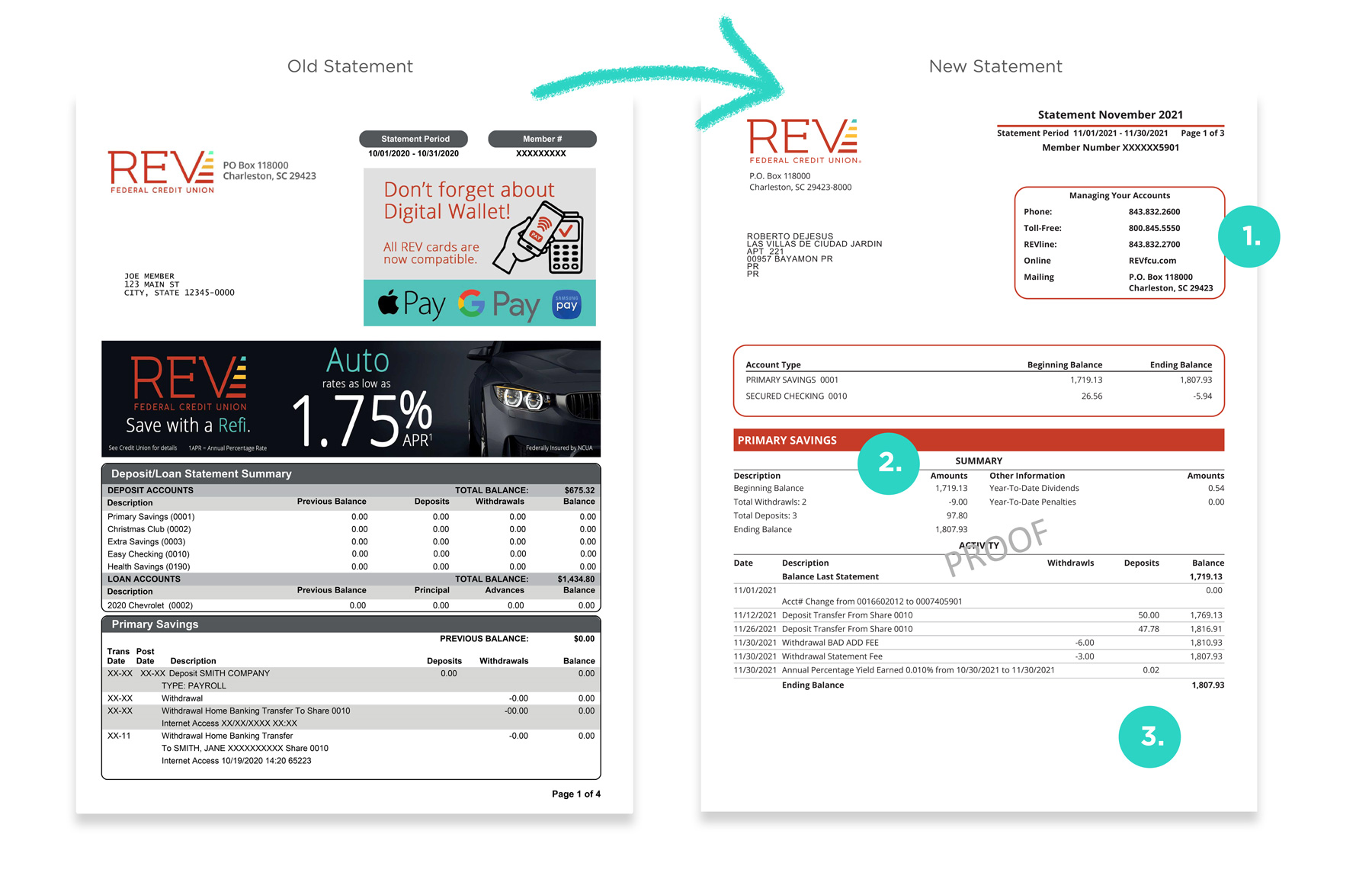1372x876 pixels.
Task: Click the teal number 1 circle marker
Action: pyautogui.click(x=1249, y=236)
